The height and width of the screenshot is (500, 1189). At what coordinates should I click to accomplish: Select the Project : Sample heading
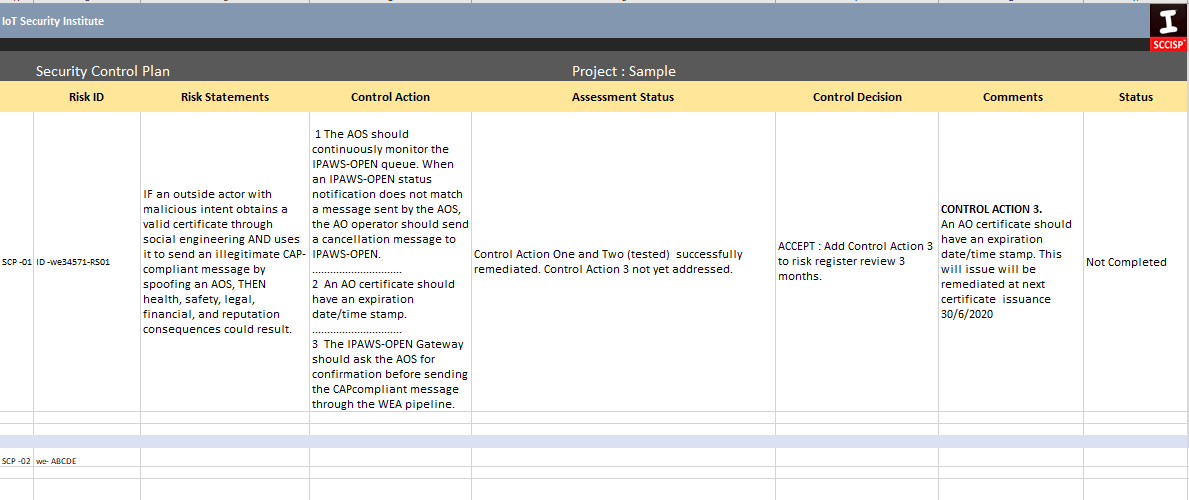pyautogui.click(x=623, y=71)
